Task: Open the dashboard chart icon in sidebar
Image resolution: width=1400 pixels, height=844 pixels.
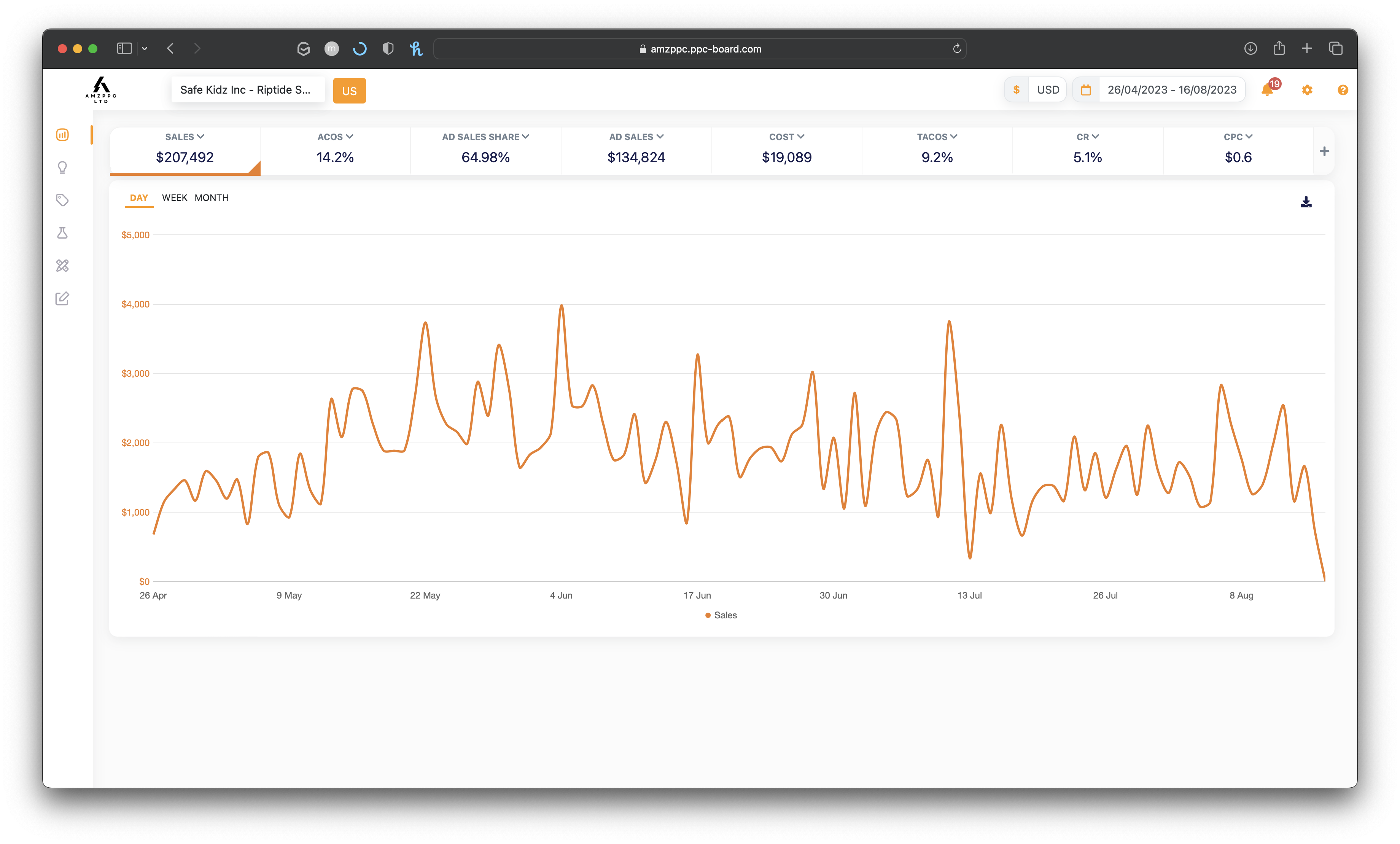Action: (x=62, y=135)
